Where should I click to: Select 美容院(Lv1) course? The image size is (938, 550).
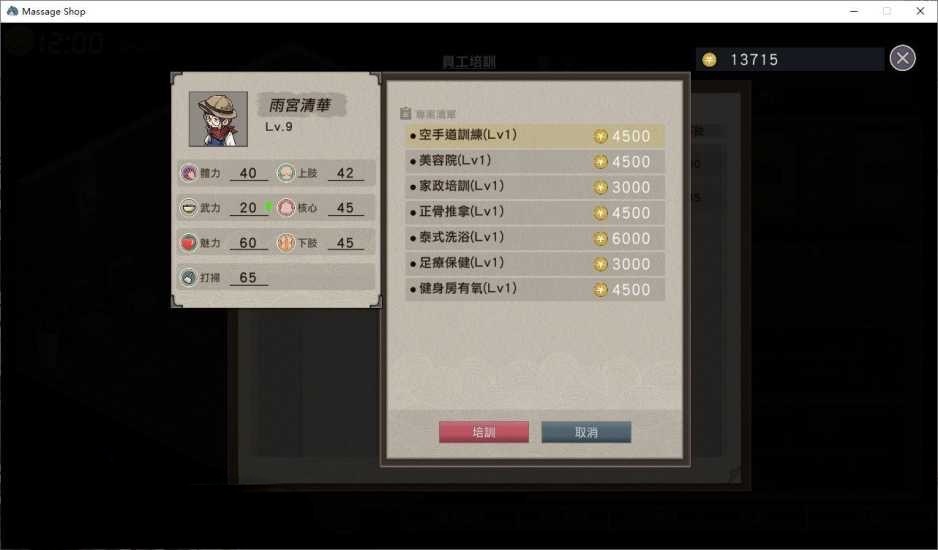(x=535, y=162)
